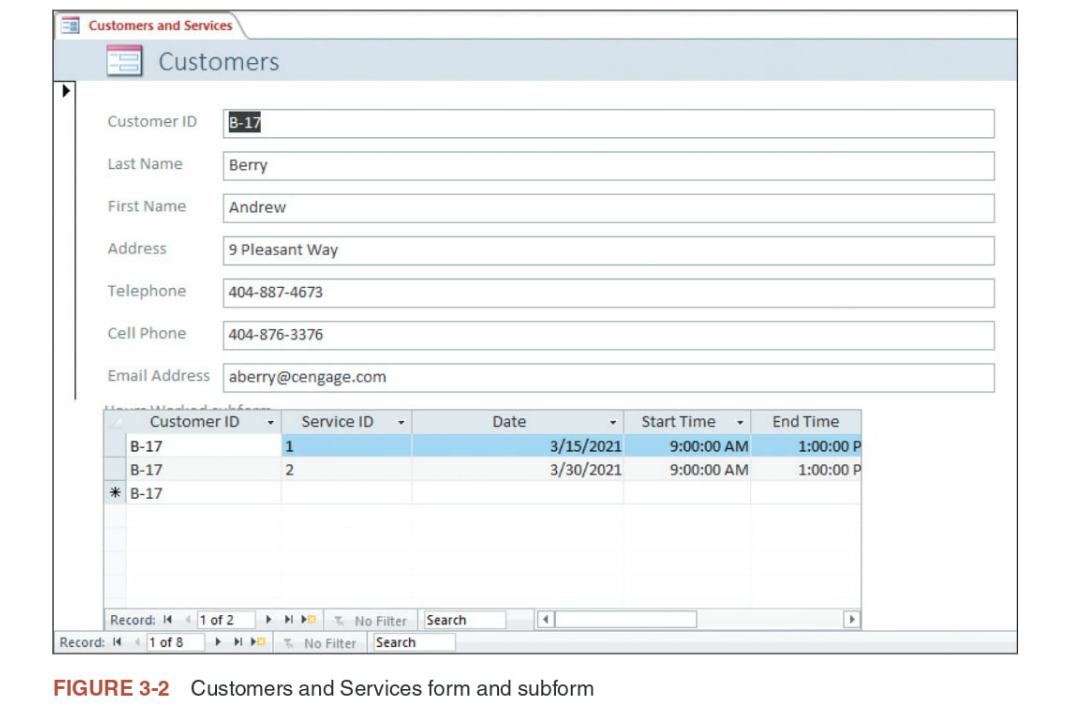The height and width of the screenshot is (723, 1071).
Task: Click End Time cell in the 3/15/2021 row
Action: (x=806, y=446)
